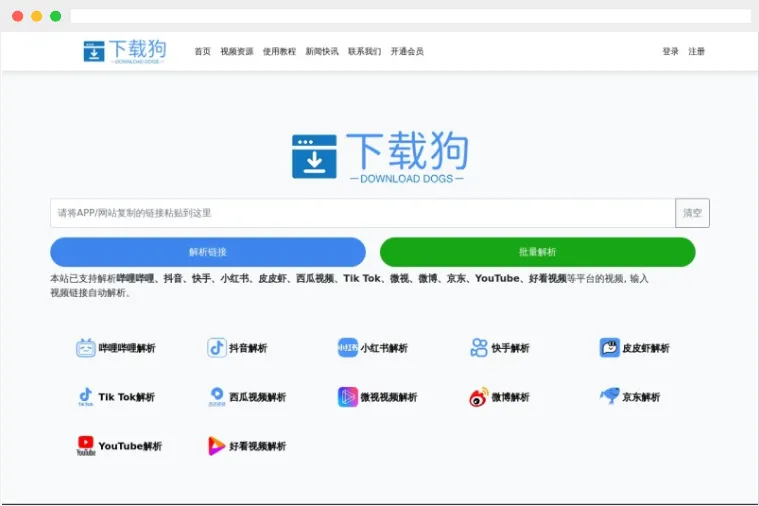Click the 下载狗 logo in header

click(124, 51)
